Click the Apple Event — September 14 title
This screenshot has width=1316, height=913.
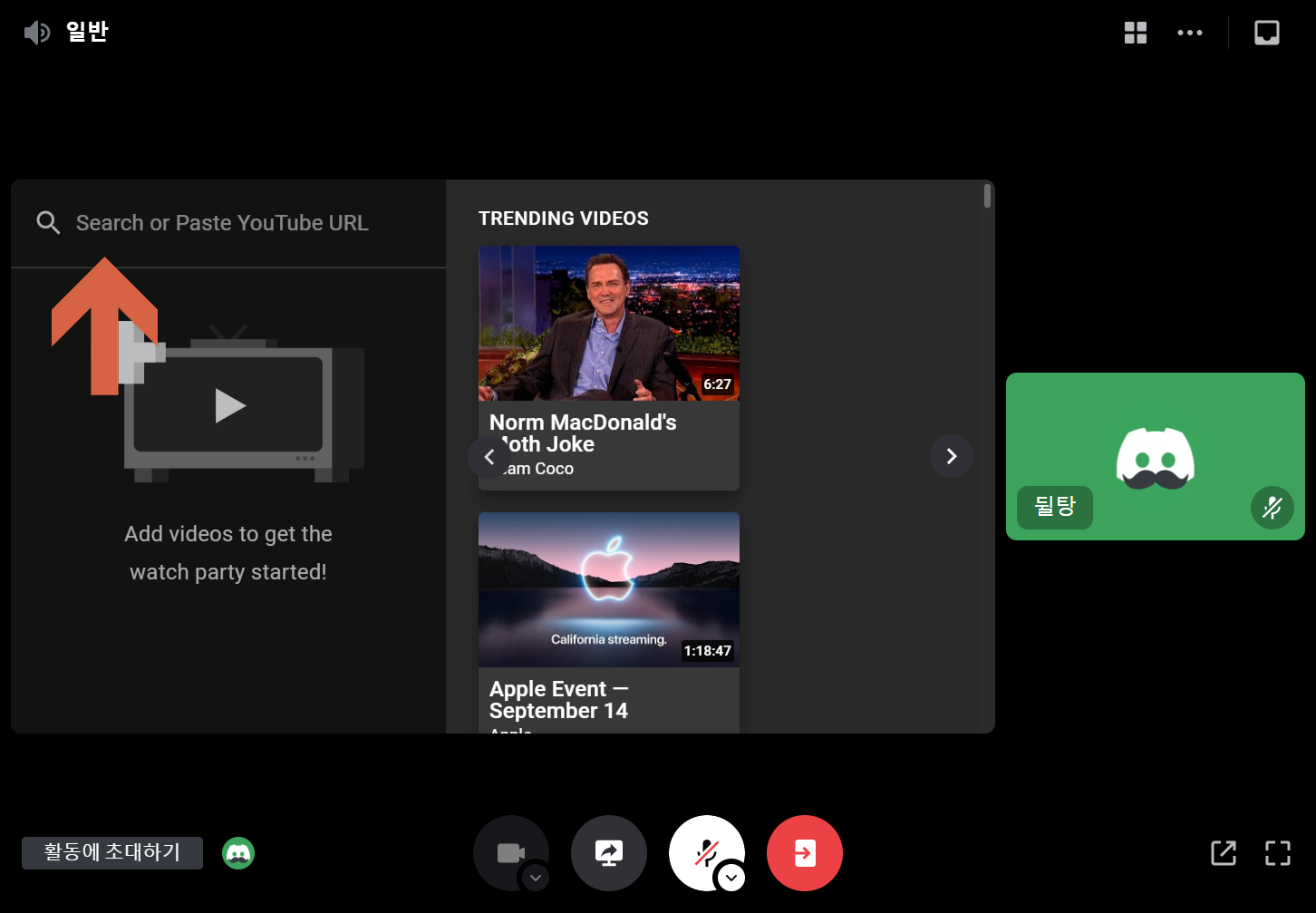click(559, 700)
